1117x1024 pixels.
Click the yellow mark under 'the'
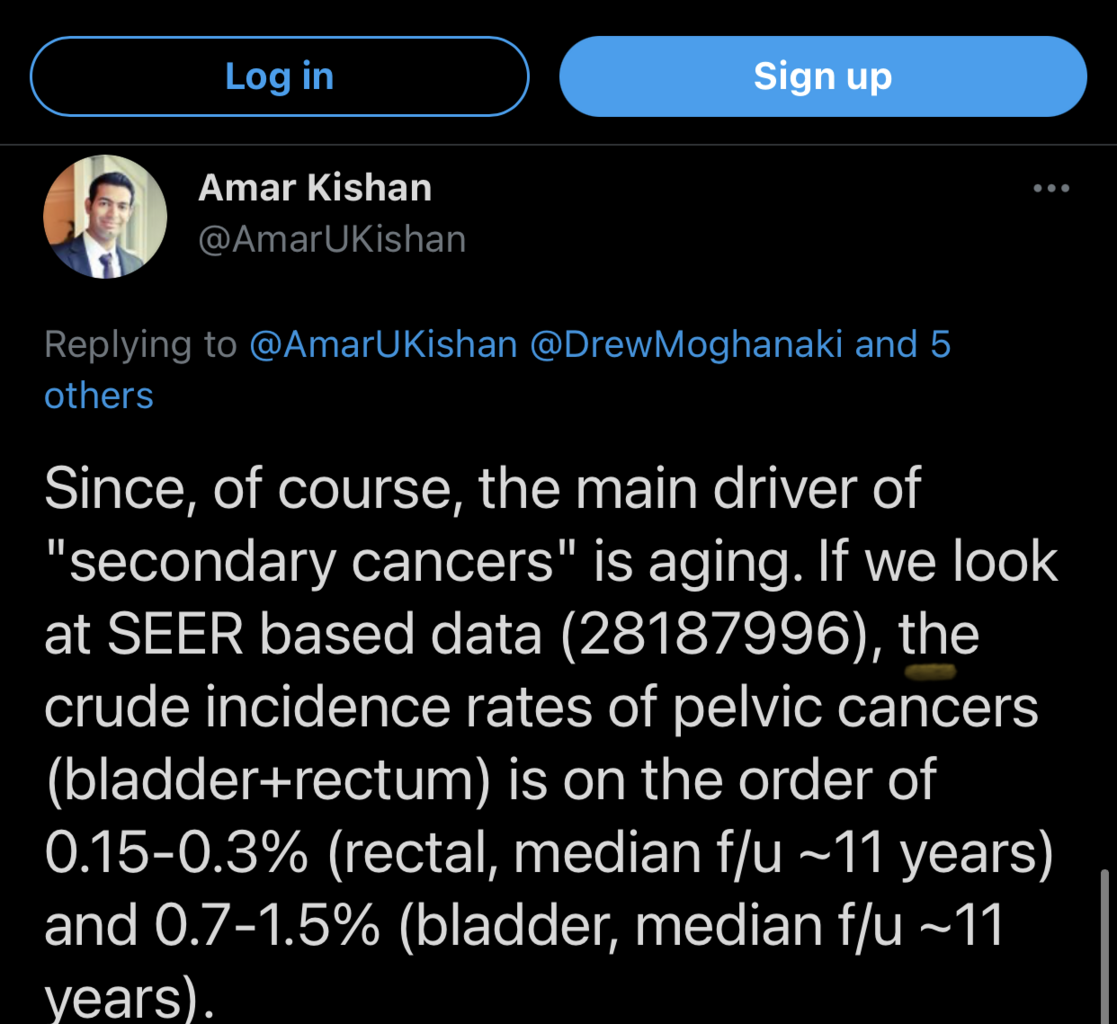tap(930, 671)
